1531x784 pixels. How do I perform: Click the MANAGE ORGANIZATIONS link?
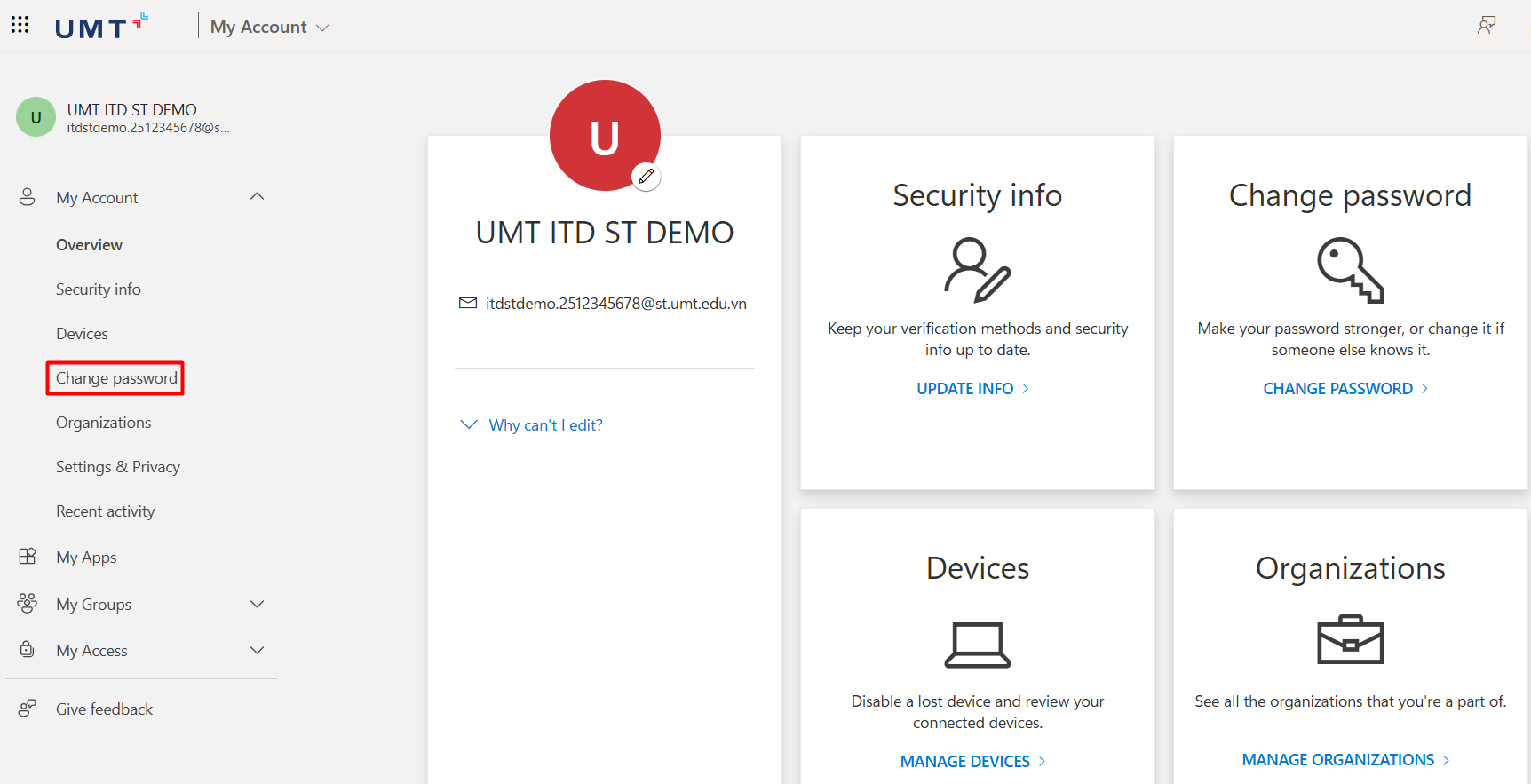coord(1345,760)
